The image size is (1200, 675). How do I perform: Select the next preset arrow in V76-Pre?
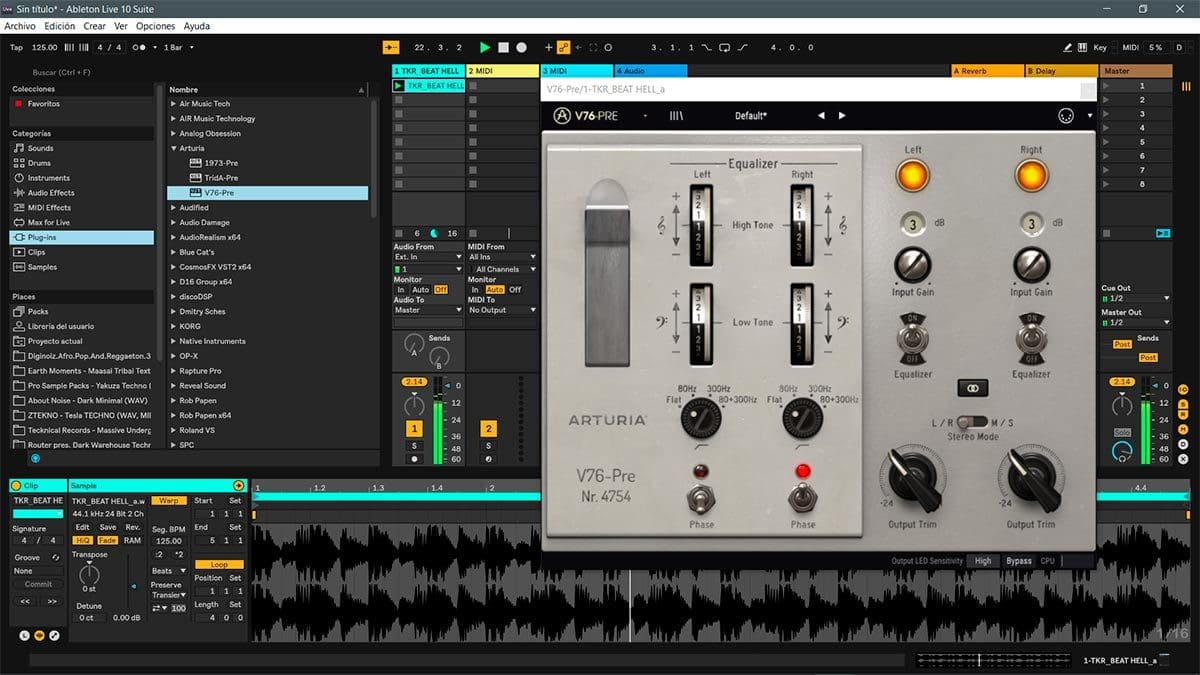coord(842,116)
